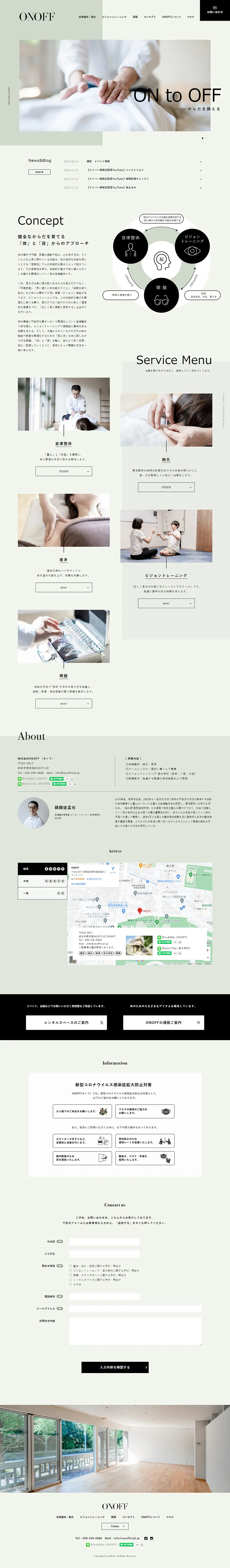
Task: Open ビジョントレーニング in the header navigation
Action: 114,17
